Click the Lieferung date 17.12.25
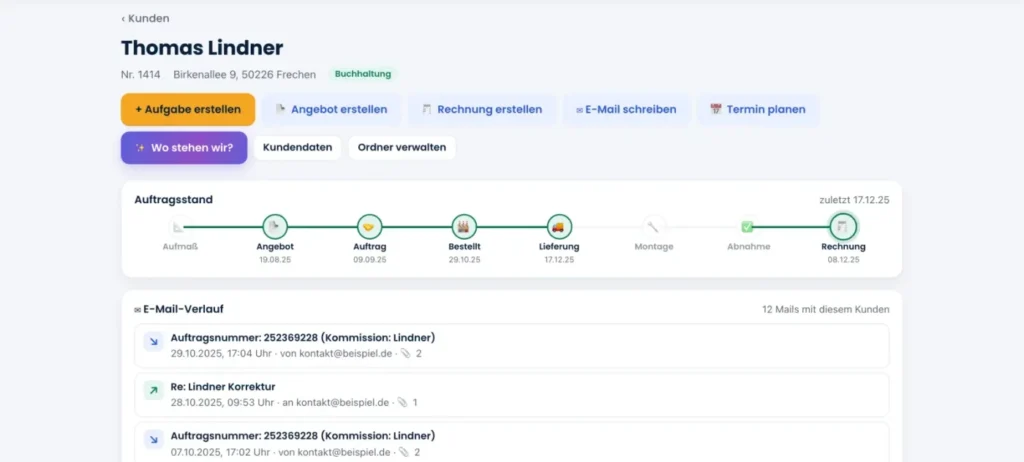This screenshot has height=462, width=1024. tap(559, 259)
